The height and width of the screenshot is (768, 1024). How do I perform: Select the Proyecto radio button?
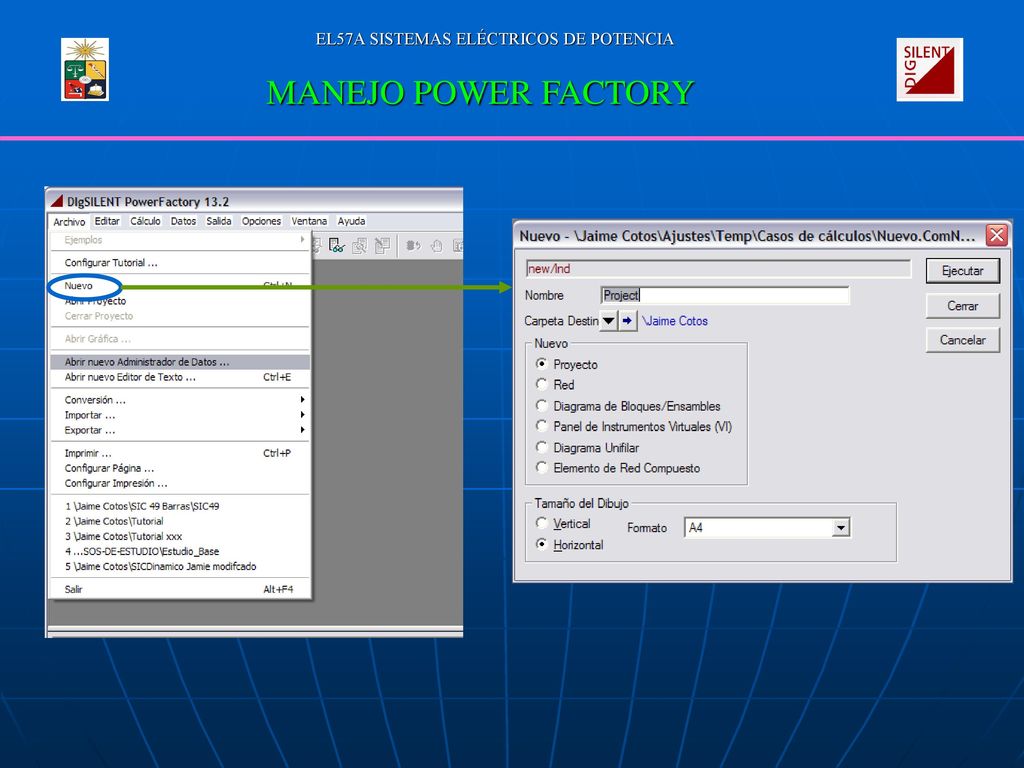541,364
